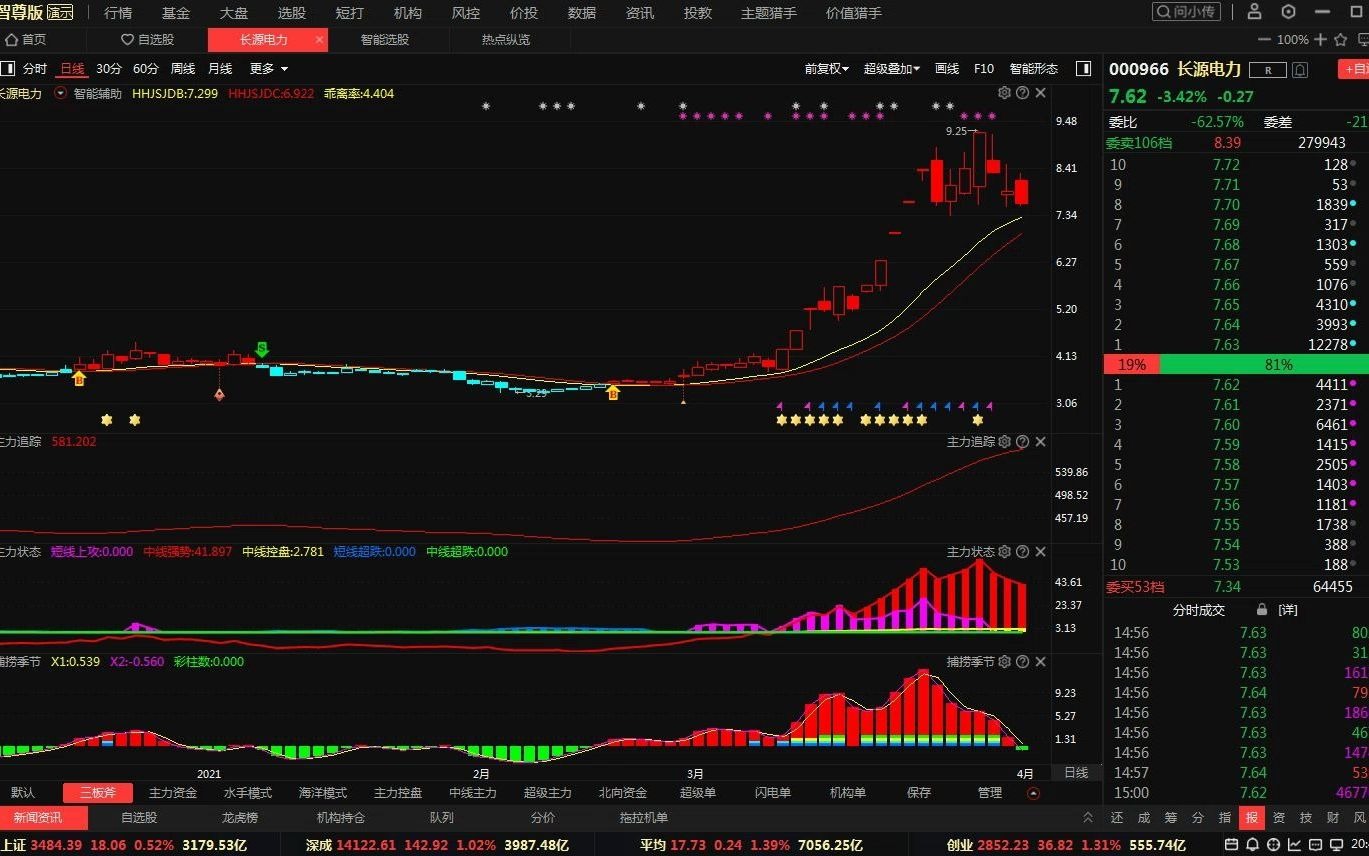1369x856 pixels.
Task: Close the 捕捞季节 indicator panel
Action: click(x=1040, y=661)
